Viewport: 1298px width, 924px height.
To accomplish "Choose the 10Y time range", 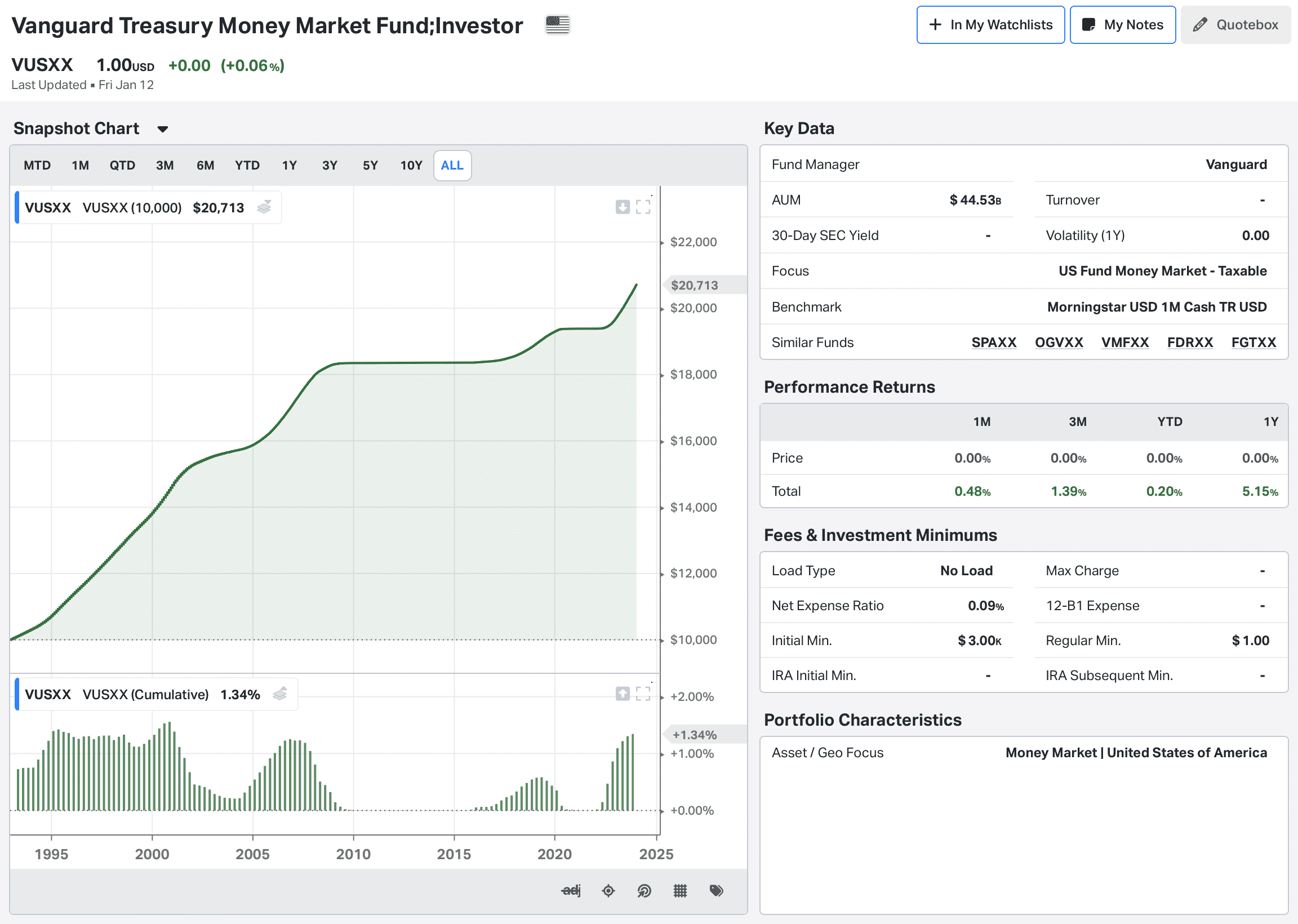I will [411, 166].
